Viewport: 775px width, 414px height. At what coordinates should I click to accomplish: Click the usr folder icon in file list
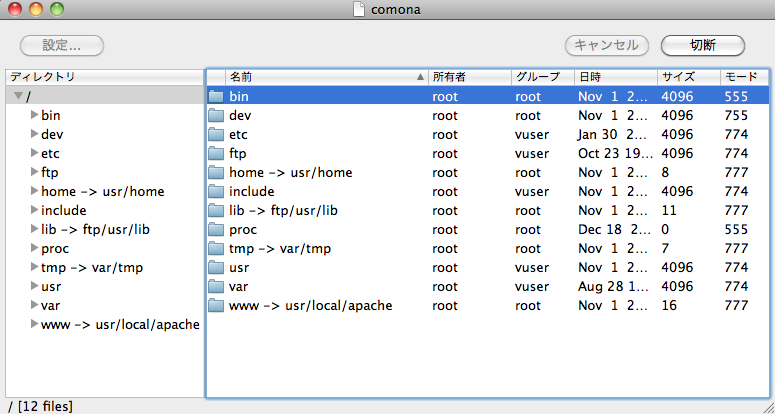[216, 268]
